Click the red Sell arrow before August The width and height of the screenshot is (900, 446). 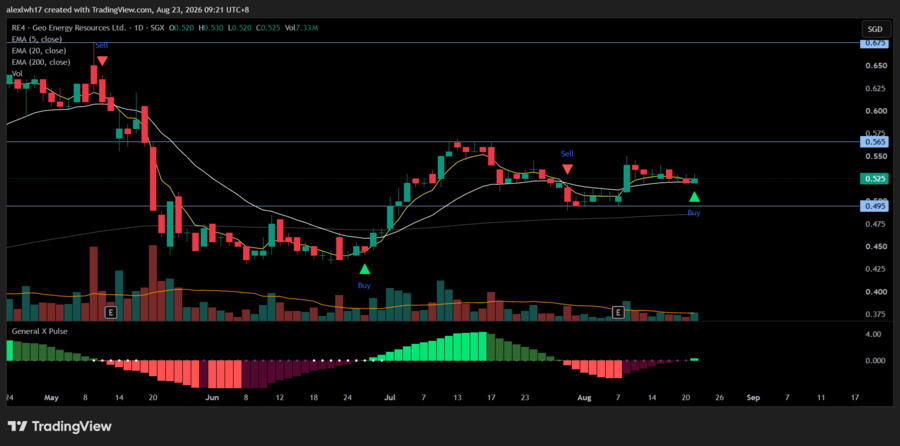(x=567, y=169)
